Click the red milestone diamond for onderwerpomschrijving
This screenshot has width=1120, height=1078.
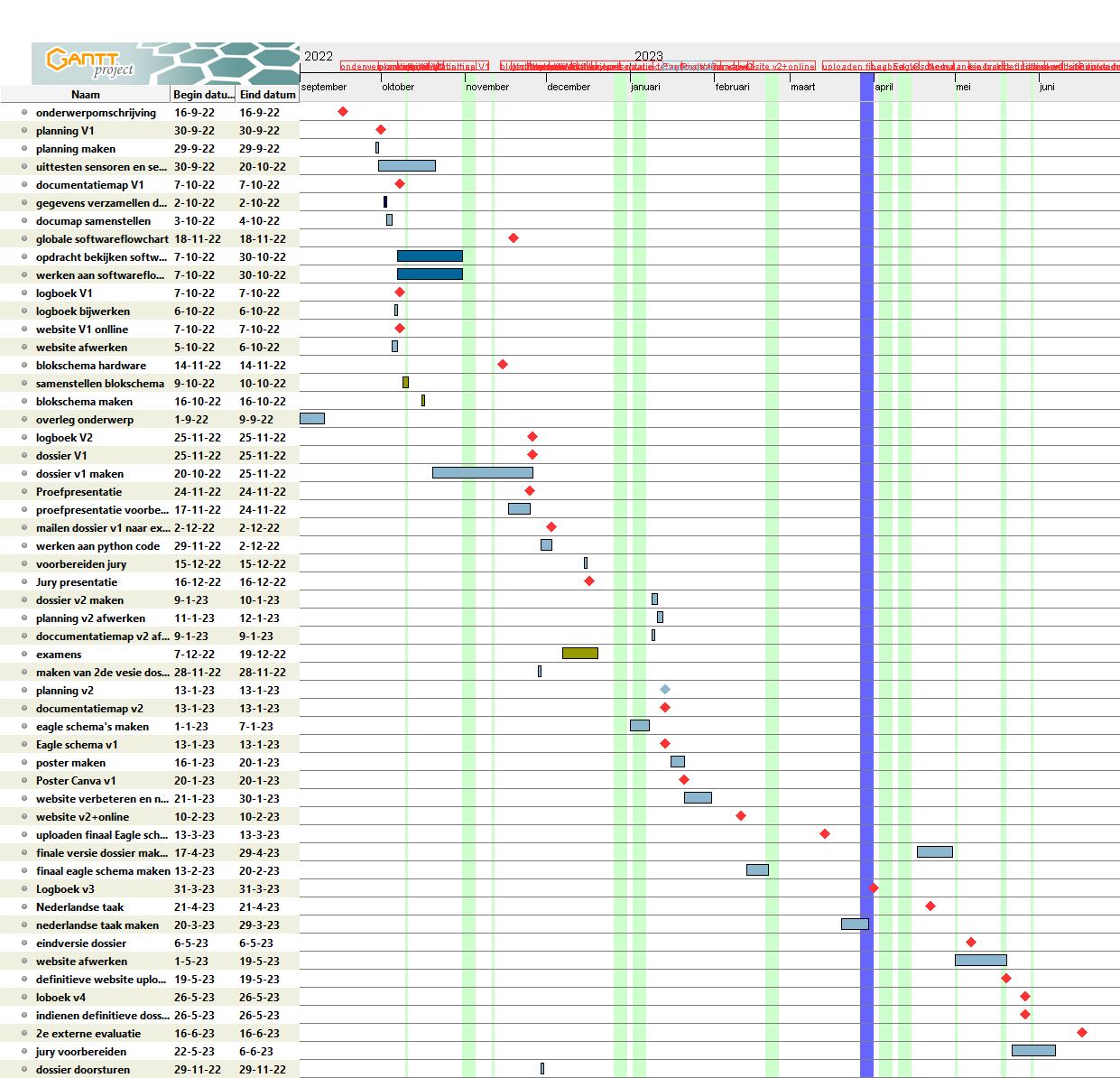[x=343, y=112]
